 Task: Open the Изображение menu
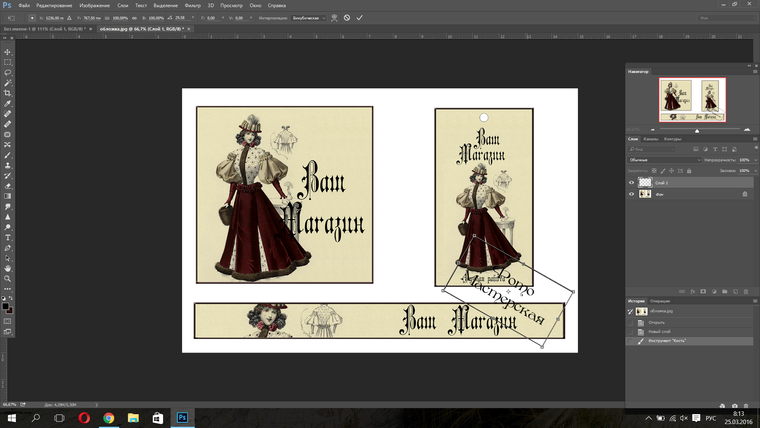click(95, 5)
